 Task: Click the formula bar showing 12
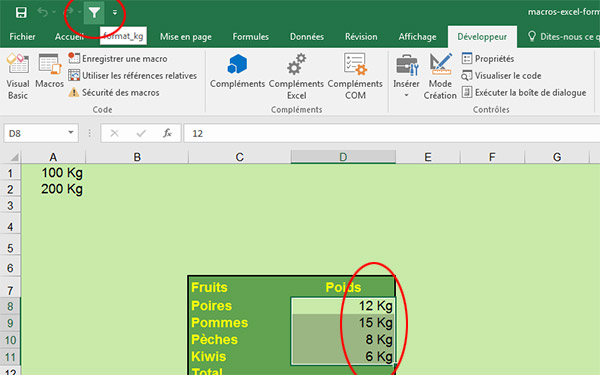click(392, 133)
